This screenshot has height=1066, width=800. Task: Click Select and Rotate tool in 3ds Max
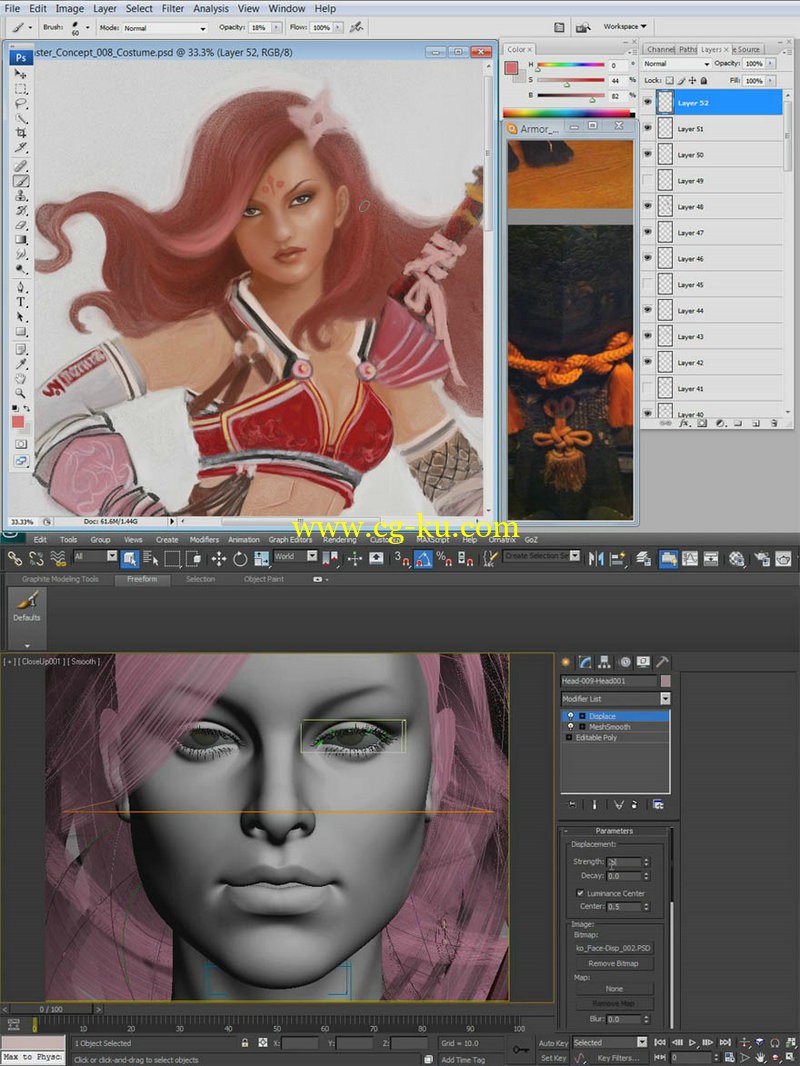click(x=240, y=559)
